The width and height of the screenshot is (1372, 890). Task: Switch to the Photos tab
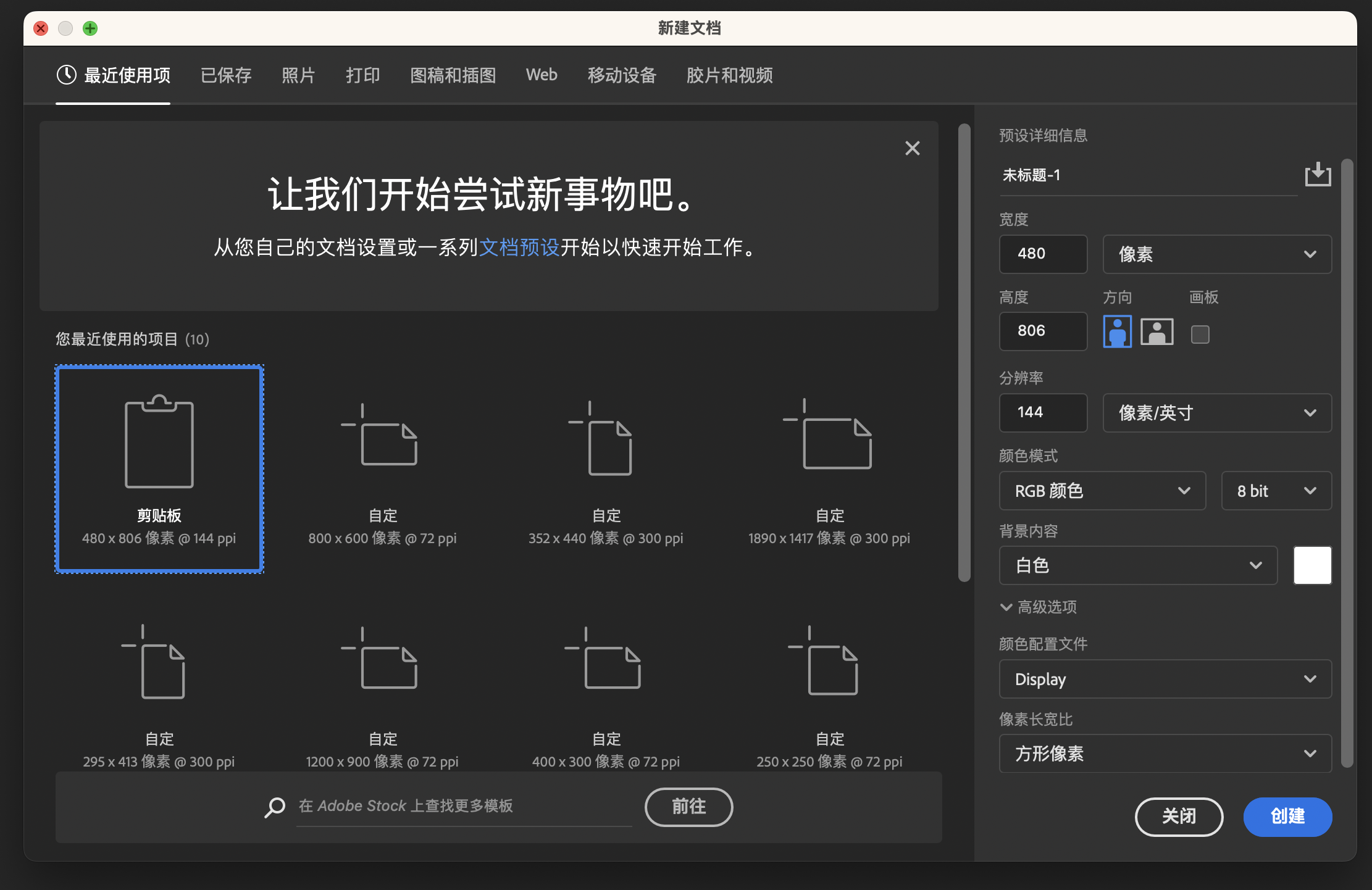pyautogui.click(x=298, y=75)
